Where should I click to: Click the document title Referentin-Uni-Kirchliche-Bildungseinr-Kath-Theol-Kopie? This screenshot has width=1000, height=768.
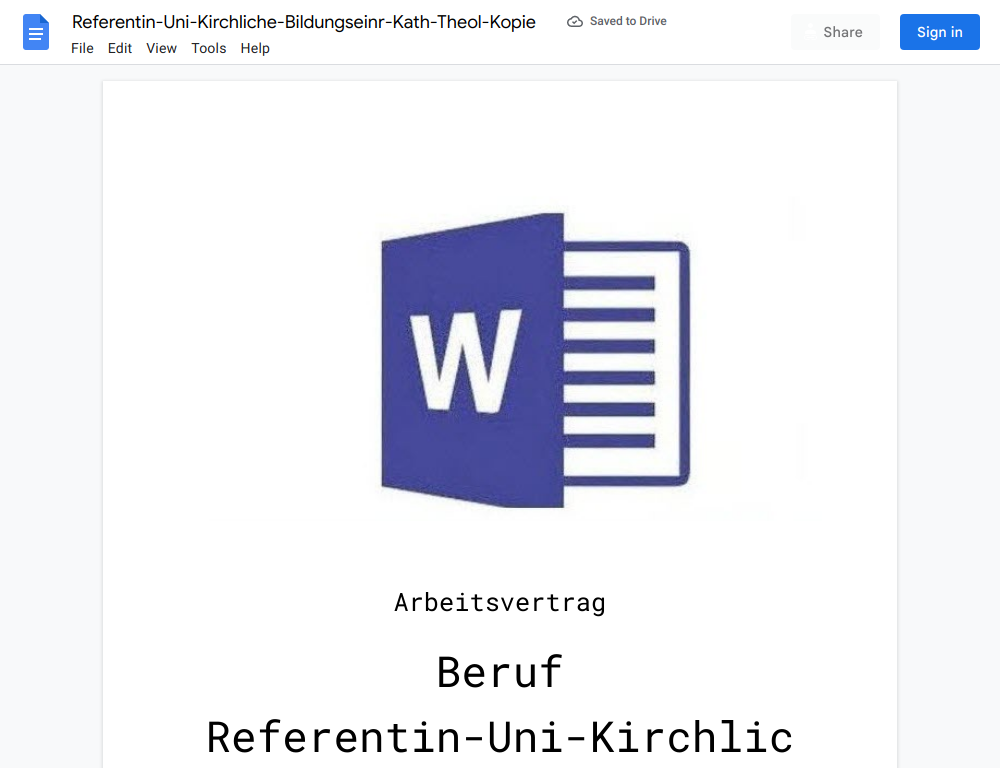304,22
